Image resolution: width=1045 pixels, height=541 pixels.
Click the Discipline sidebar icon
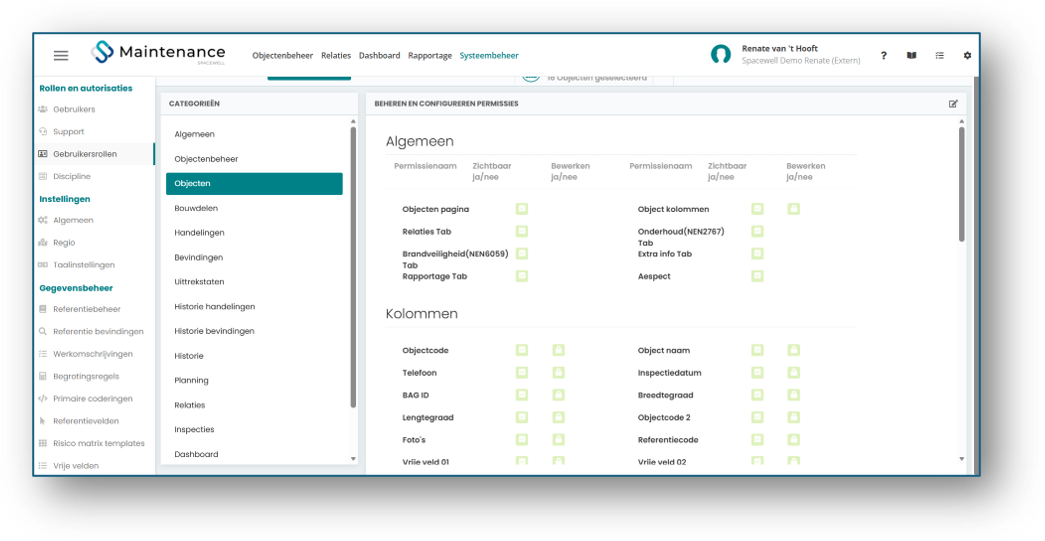click(43, 177)
